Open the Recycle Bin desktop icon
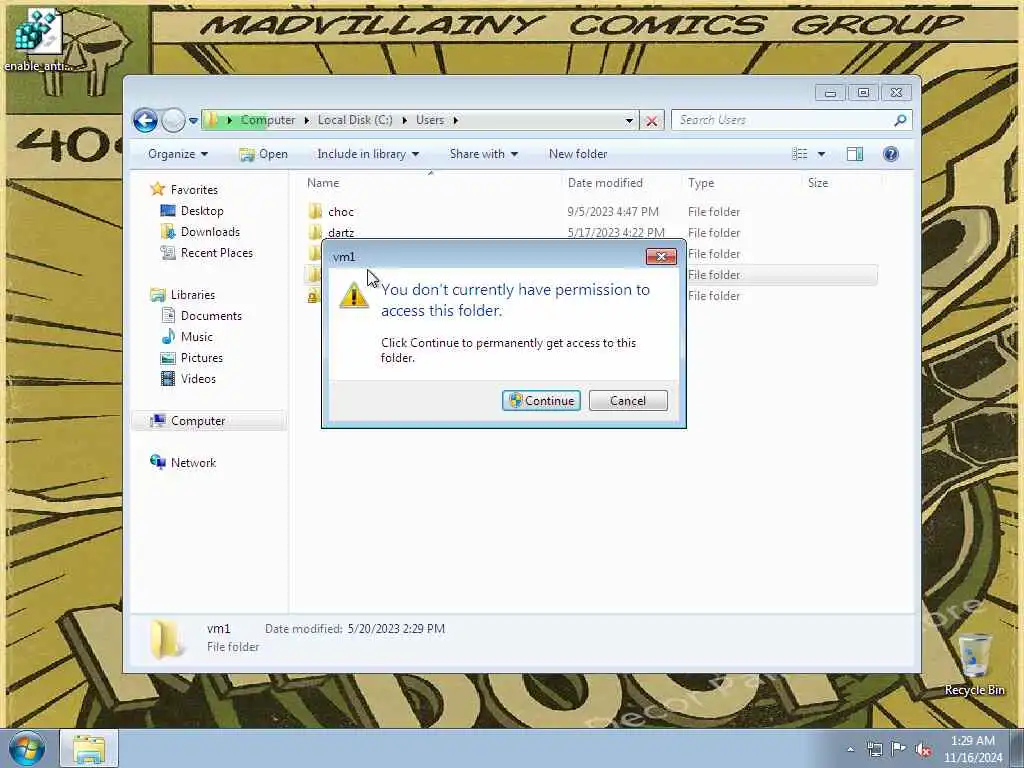Viewport: 1024px width, 768px height. 974,664
